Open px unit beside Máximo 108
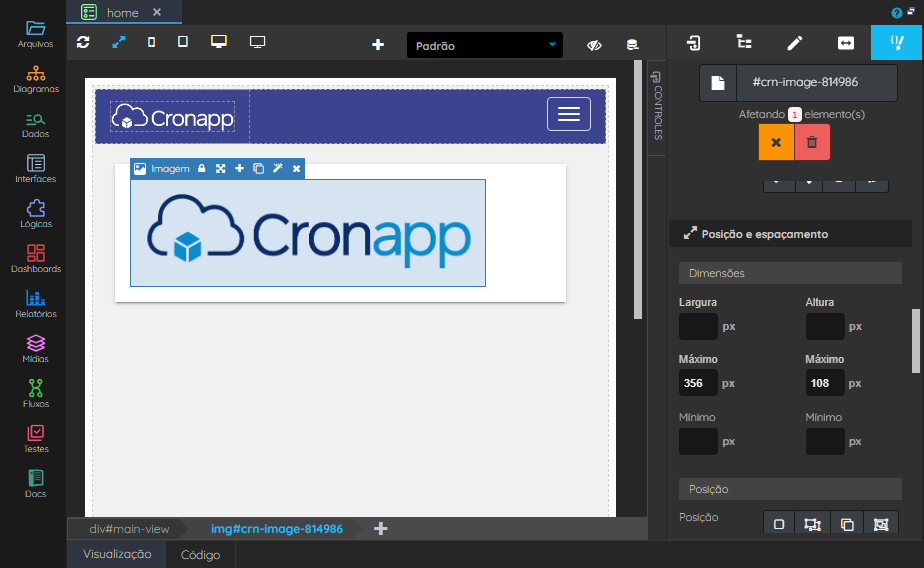The height and width of the screenshot is (568, 924). point(855,384)
